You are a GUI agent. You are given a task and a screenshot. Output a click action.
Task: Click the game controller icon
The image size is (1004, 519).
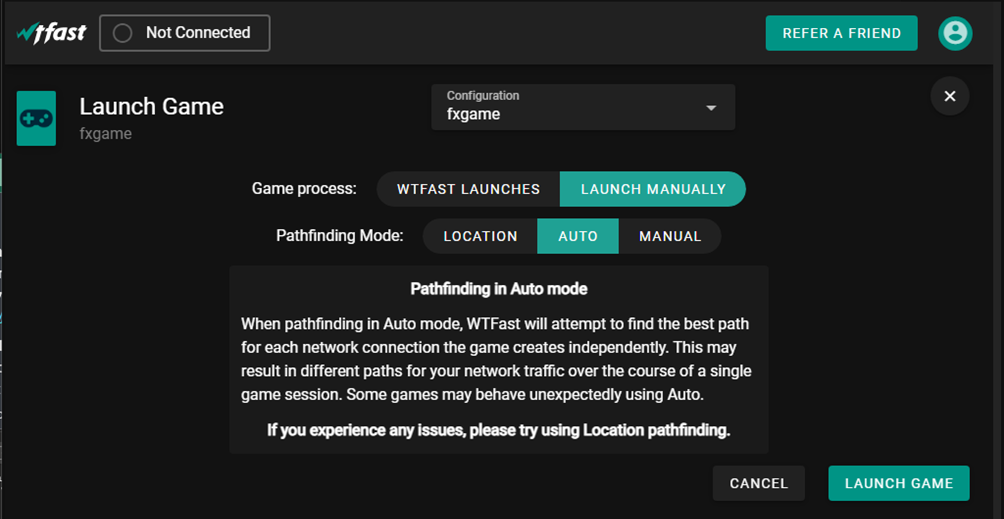37,118
